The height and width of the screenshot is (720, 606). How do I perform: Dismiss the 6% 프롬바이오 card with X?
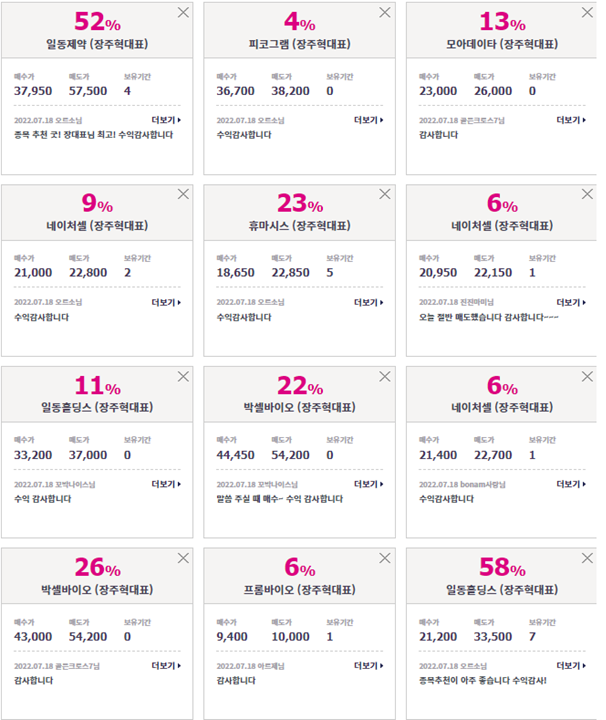coord(385,558)
